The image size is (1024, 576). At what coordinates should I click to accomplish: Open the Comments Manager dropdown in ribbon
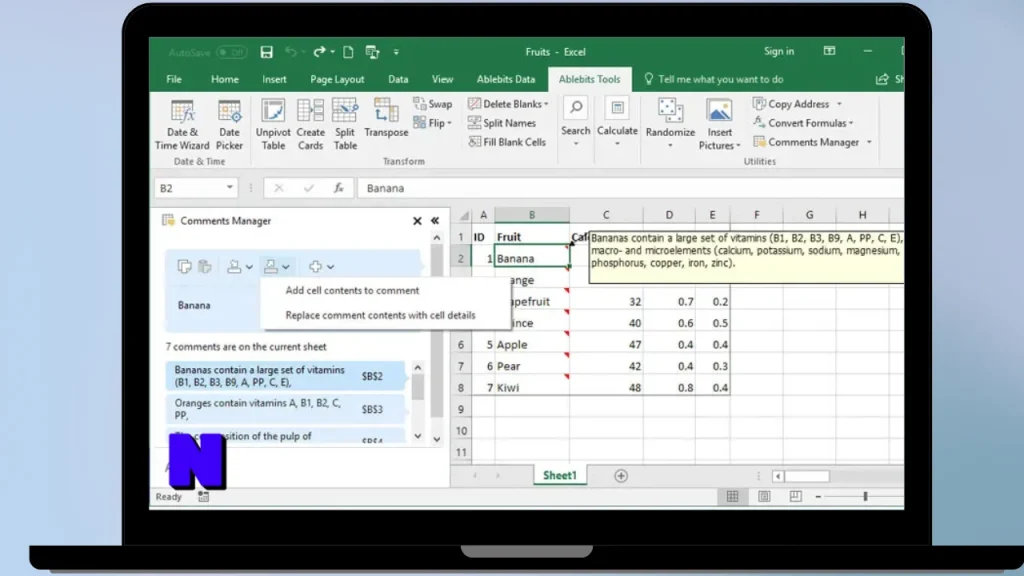[x=869, y=142]
